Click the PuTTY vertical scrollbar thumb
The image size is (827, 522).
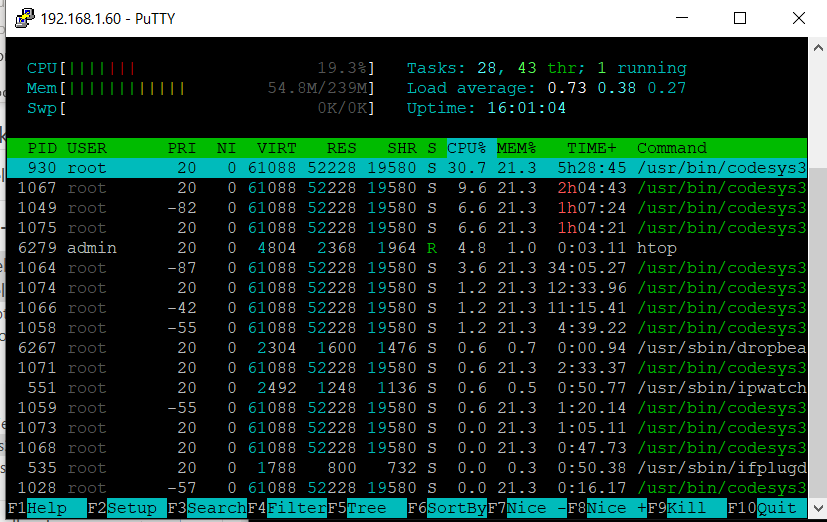(x=818, y=333)
